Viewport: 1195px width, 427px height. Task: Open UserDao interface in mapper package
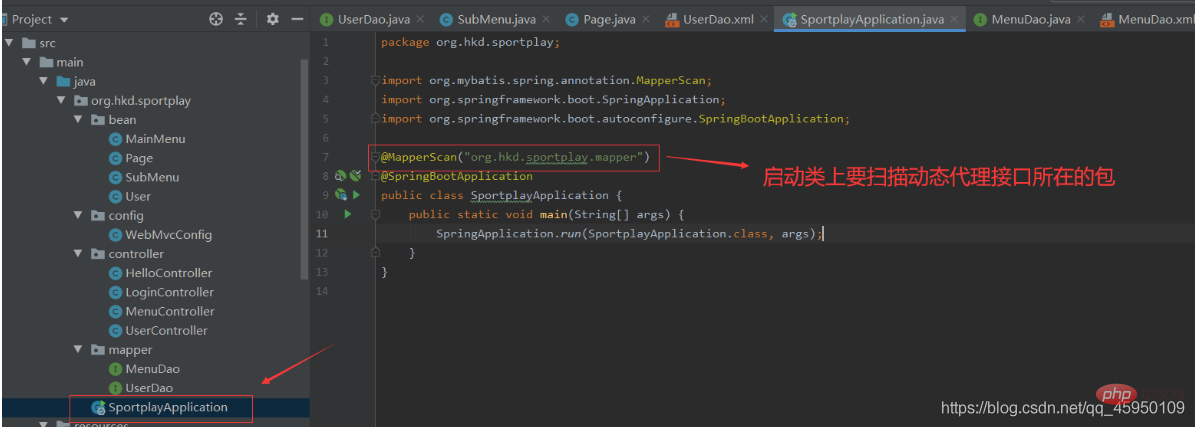[x=149, y=388]
